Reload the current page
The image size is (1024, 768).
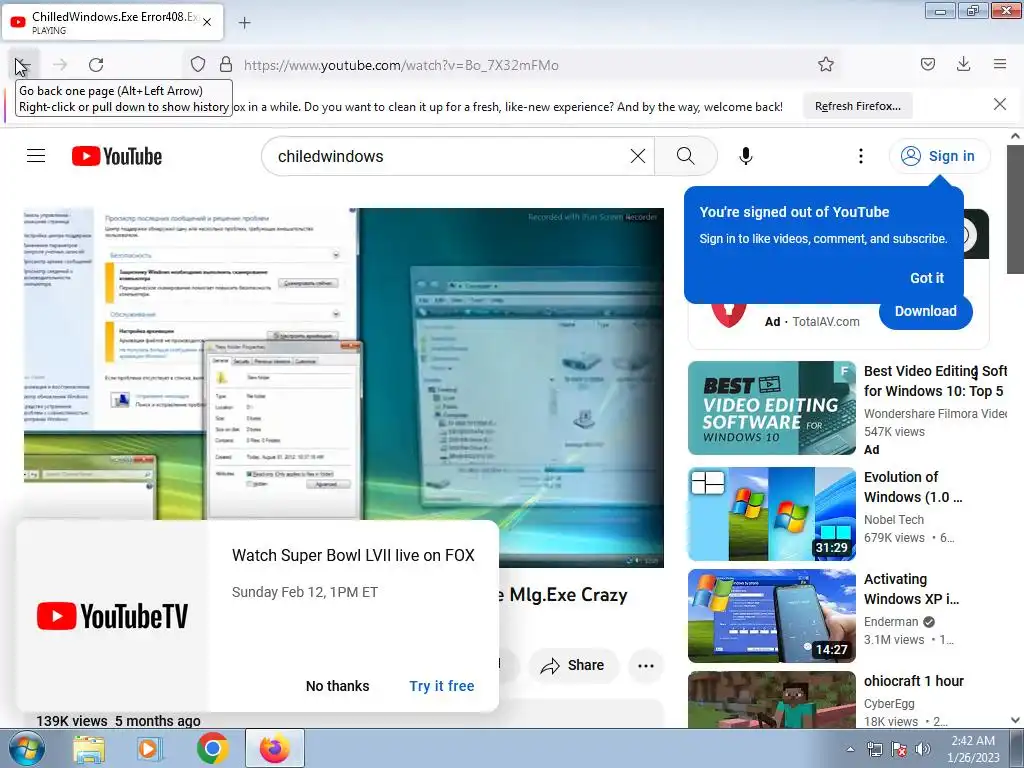[x=96, y=65]
